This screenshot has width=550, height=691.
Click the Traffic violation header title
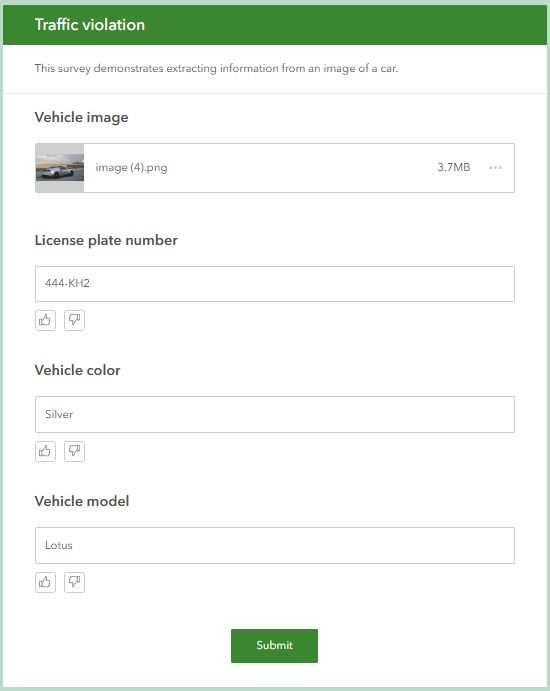click(x=90, y=25)
